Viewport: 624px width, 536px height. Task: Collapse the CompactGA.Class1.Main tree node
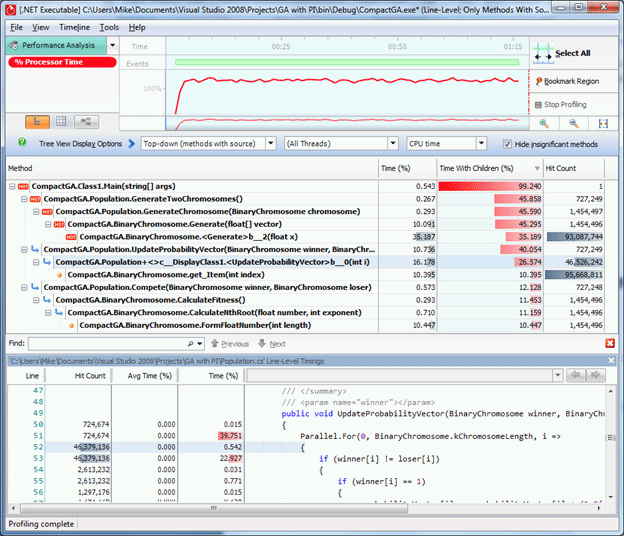pos(12,186)
